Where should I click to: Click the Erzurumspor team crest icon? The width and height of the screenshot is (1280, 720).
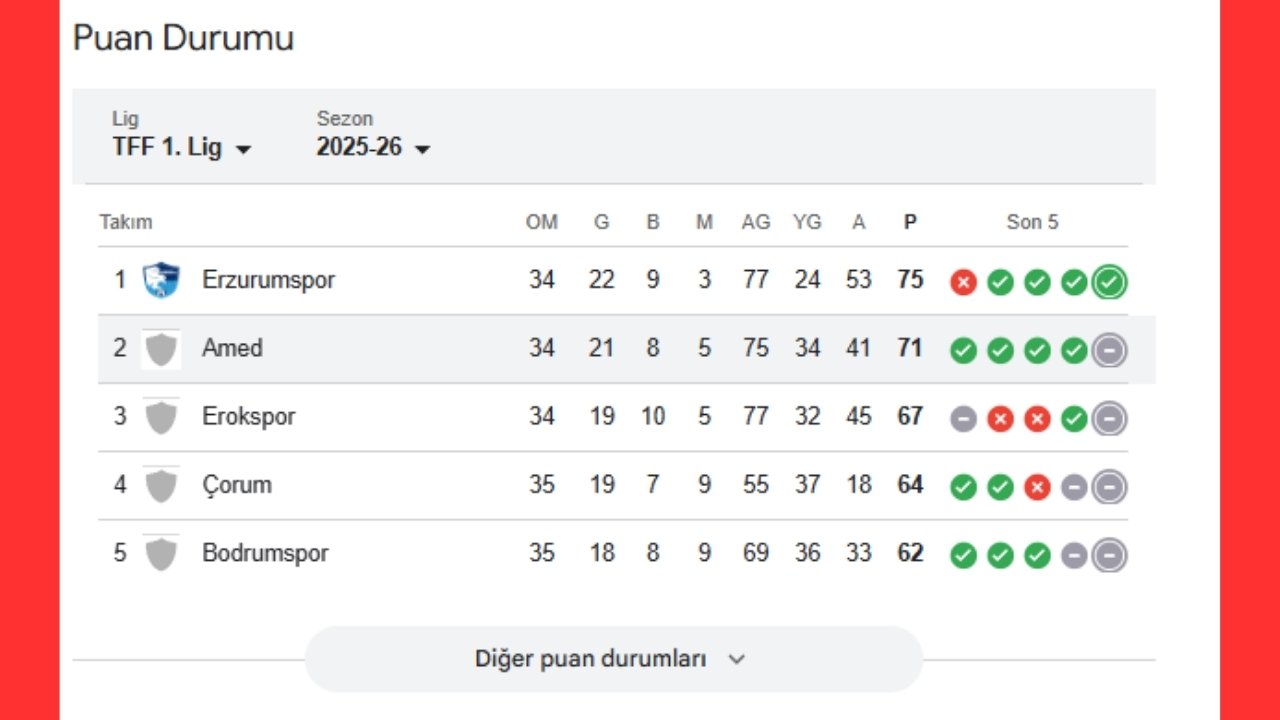pos(161,280)
